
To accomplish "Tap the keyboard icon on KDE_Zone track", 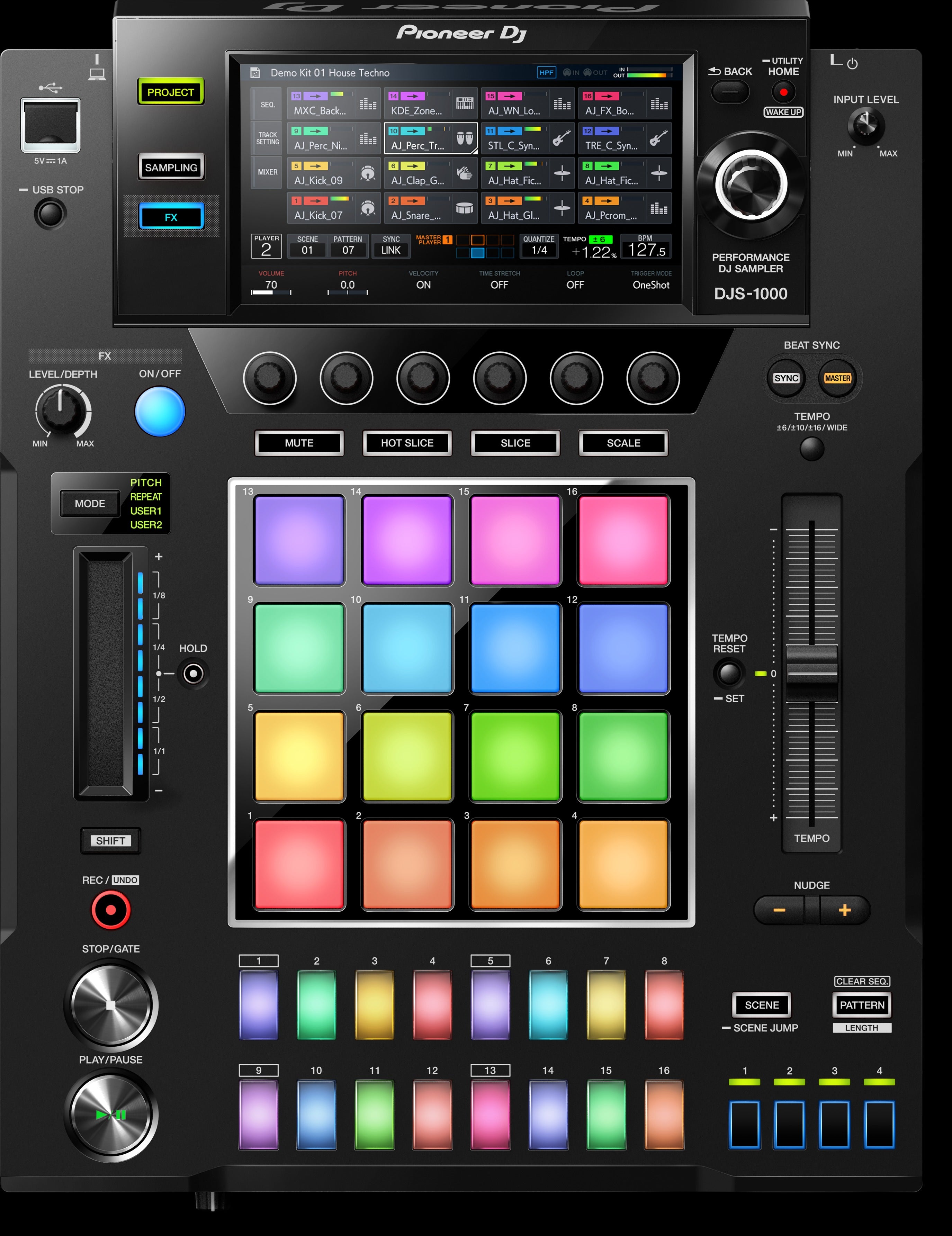I will [464, 102].
